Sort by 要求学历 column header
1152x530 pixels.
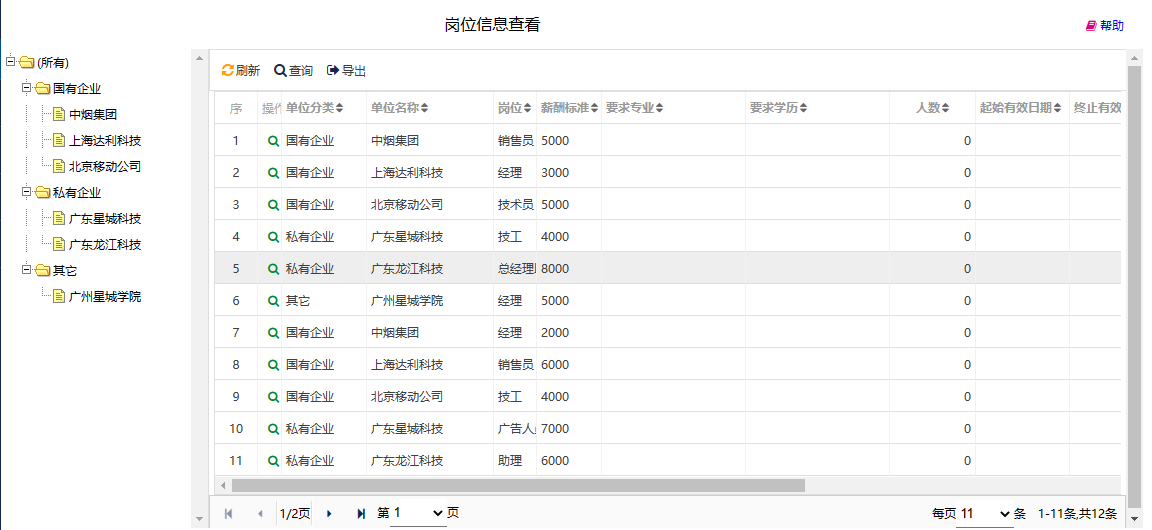tap(779, 108)
